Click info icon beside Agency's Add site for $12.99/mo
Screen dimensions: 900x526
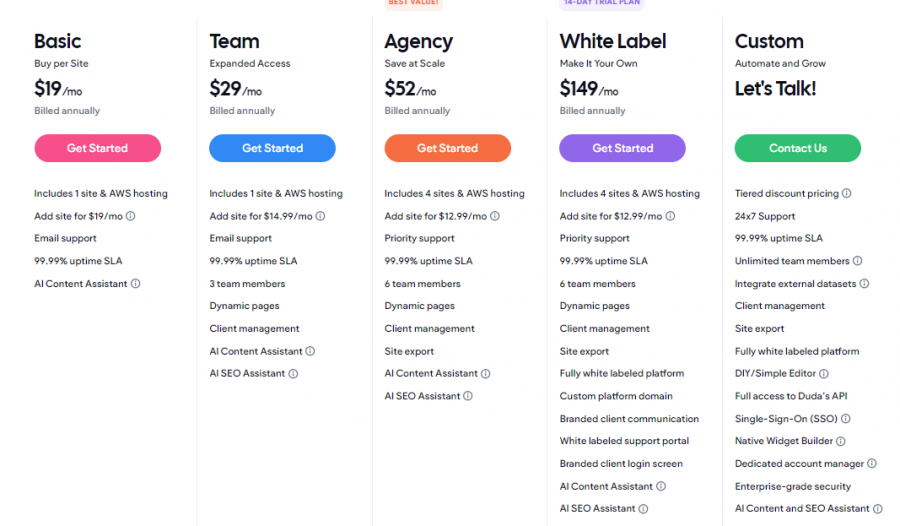[495, 216]
